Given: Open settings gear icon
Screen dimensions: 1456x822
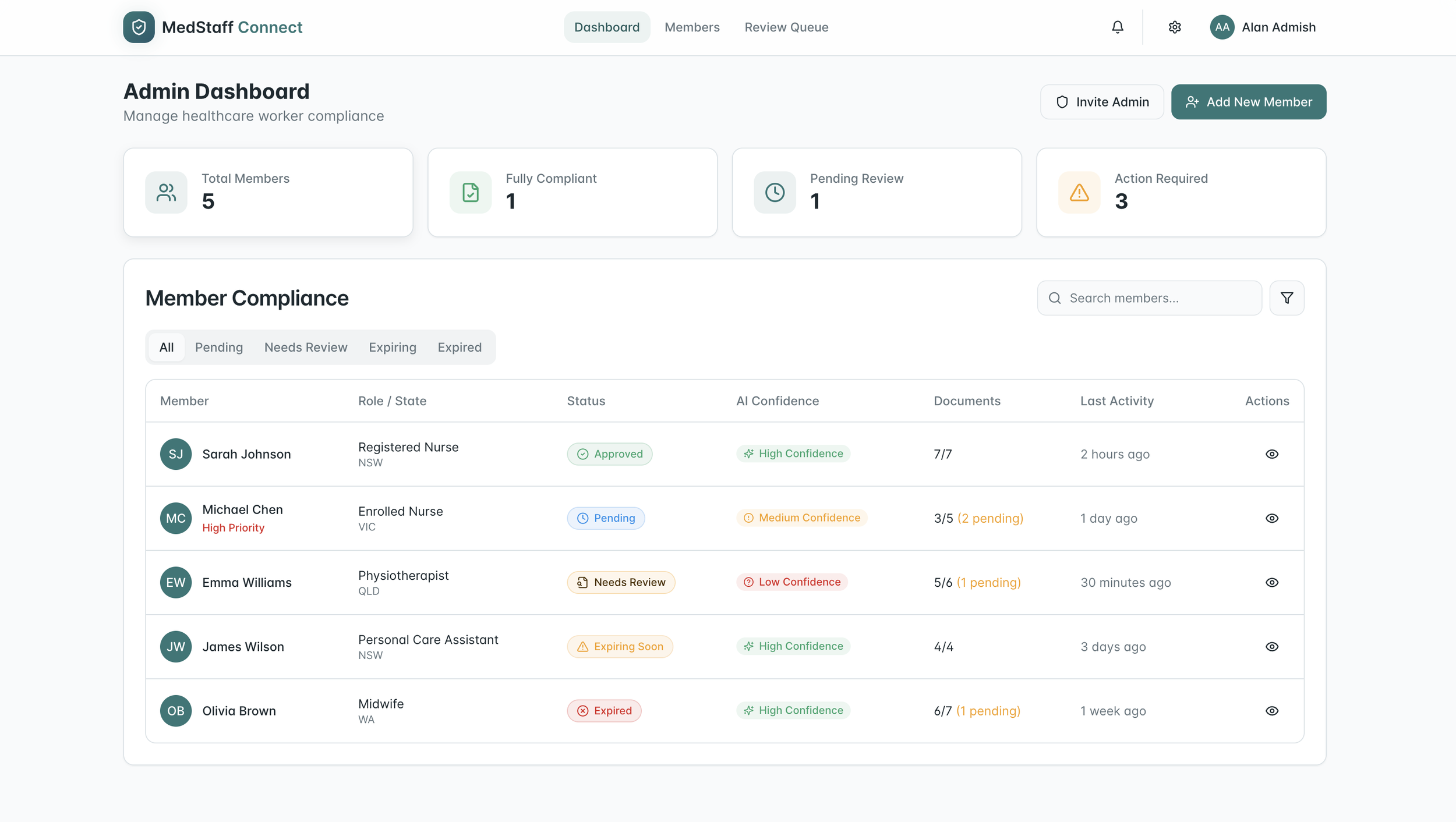Looking at the screenshot, I should click(1174, 27).
